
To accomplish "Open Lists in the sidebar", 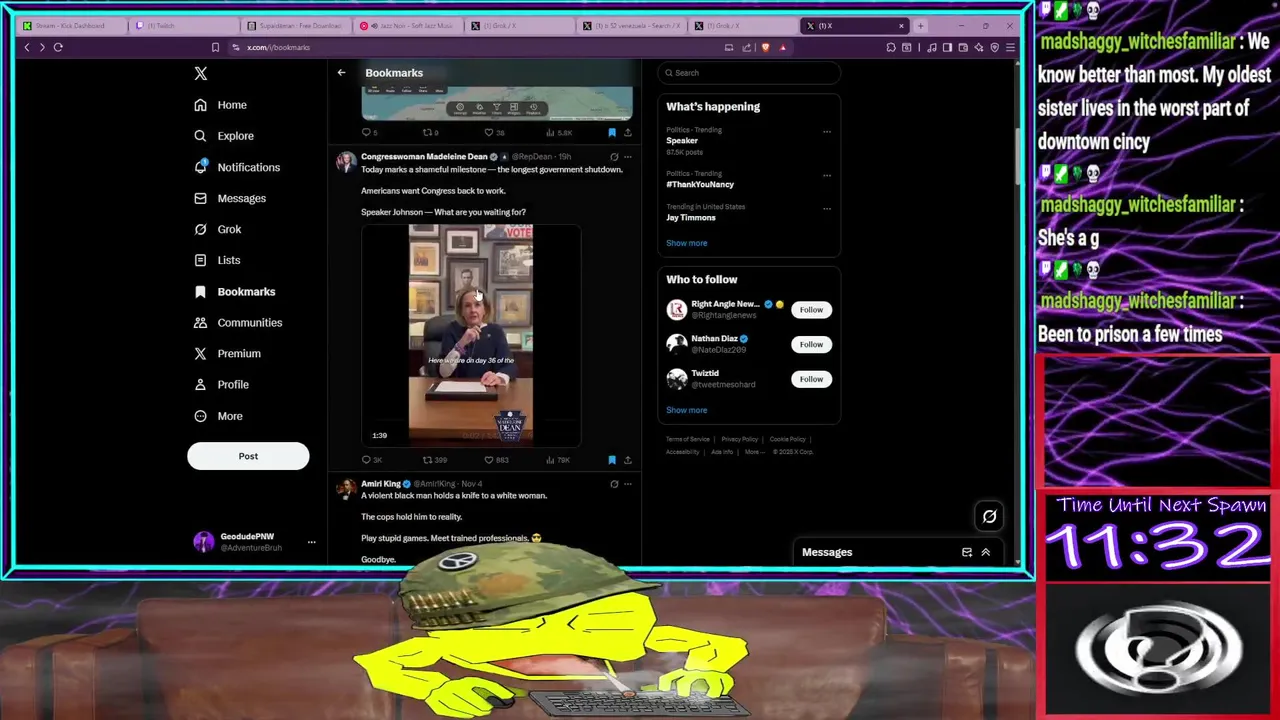I will click(217, 260).
